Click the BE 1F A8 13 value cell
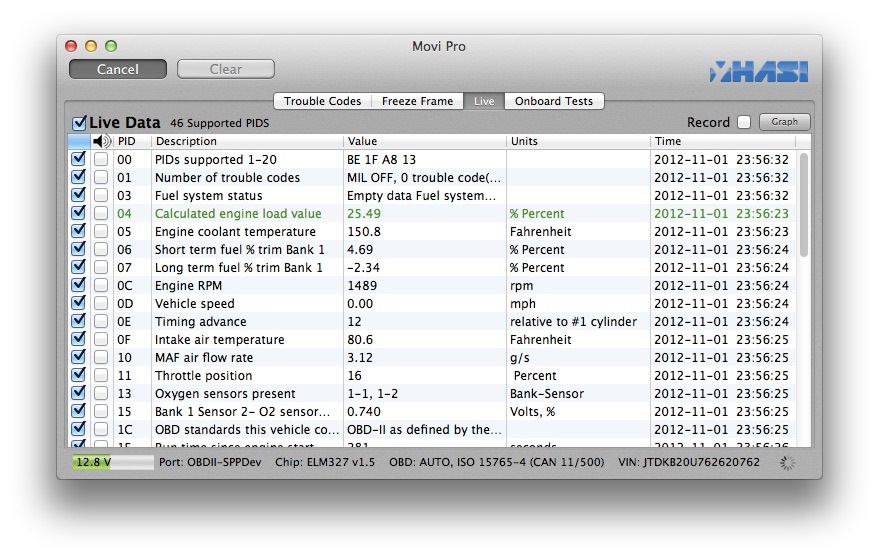Viewport: 879px width, 558px height. [381, 160]
